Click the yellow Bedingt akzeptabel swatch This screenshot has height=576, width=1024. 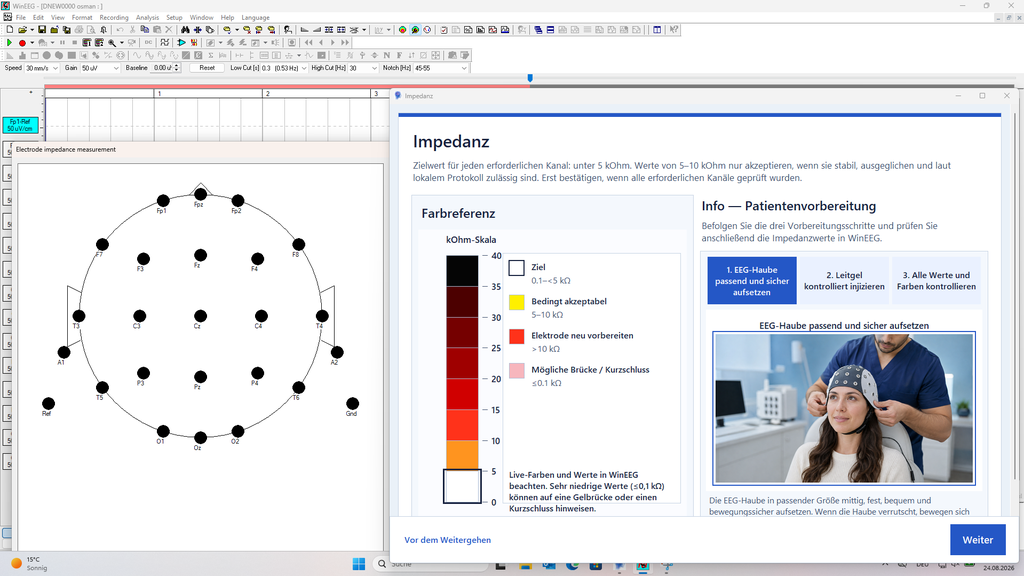(x=516, y=302)
